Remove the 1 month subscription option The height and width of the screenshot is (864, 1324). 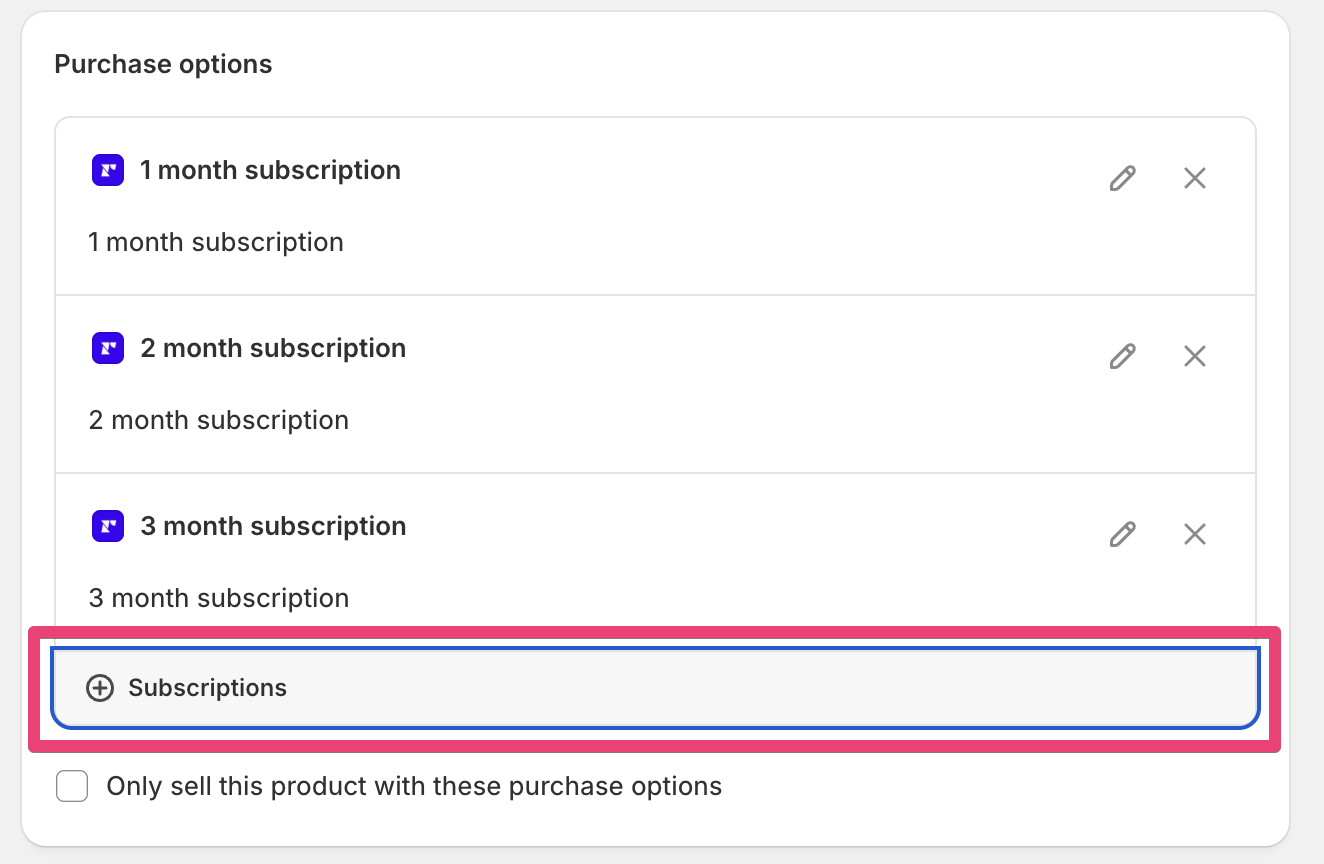click(x=1195, y=178)
